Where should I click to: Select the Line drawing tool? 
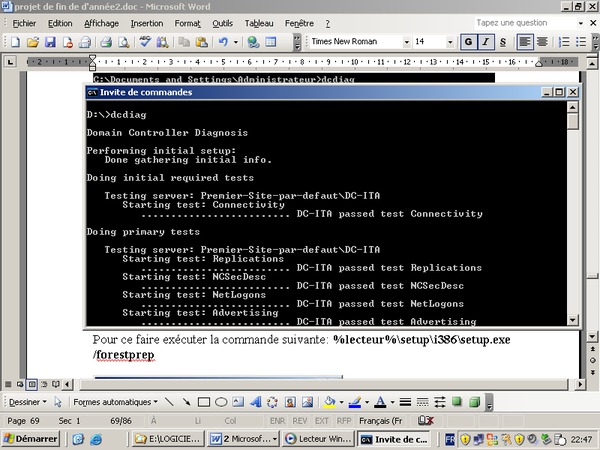169,402
